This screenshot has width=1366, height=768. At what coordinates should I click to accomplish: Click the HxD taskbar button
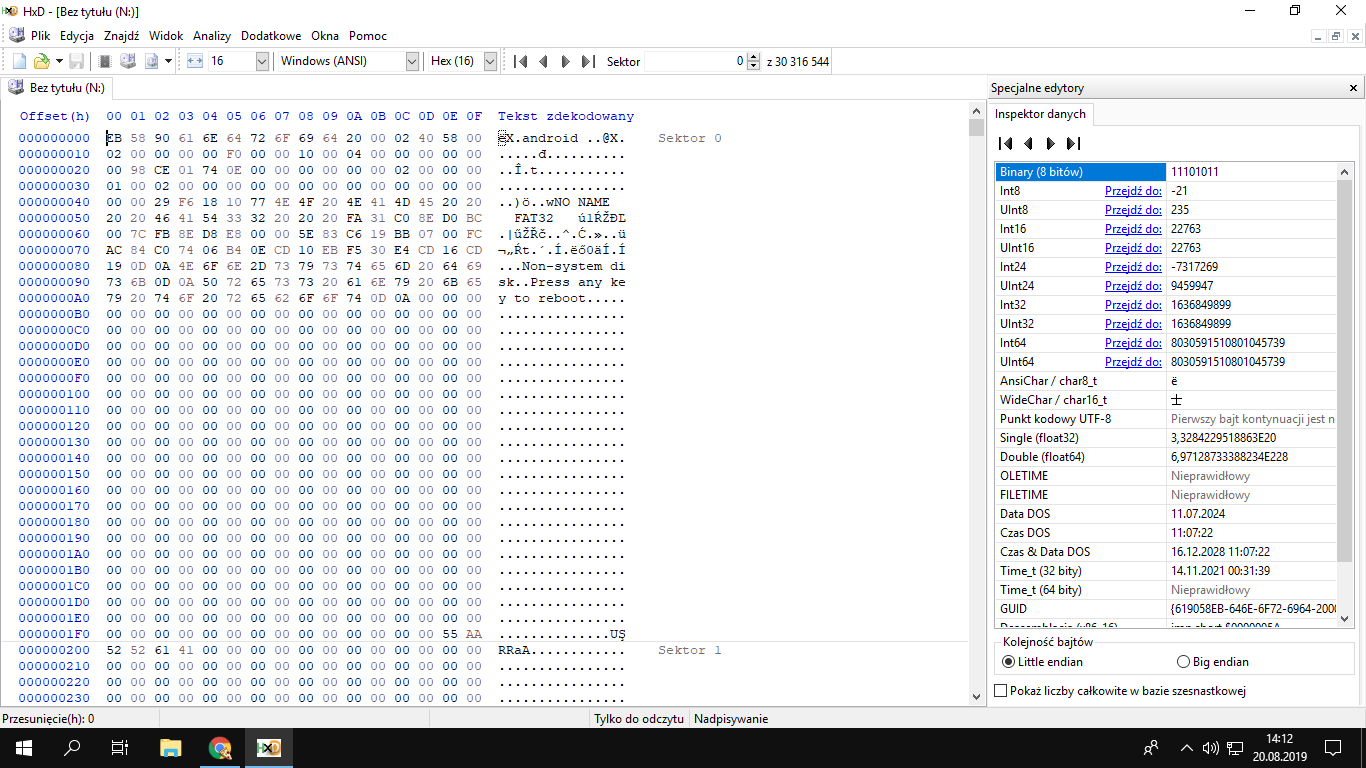pos(269,747)
